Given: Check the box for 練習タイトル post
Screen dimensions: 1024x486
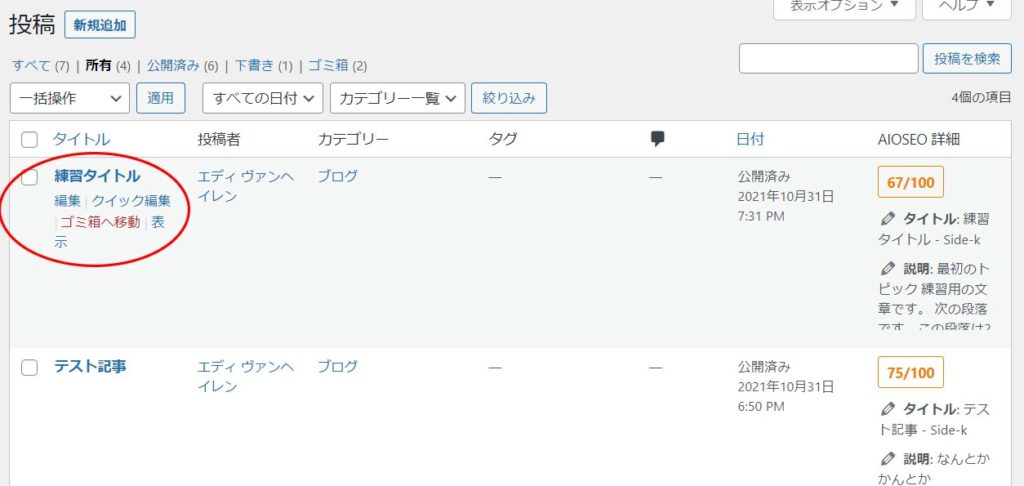Looking at the screenshot, I should click(29, 177).
